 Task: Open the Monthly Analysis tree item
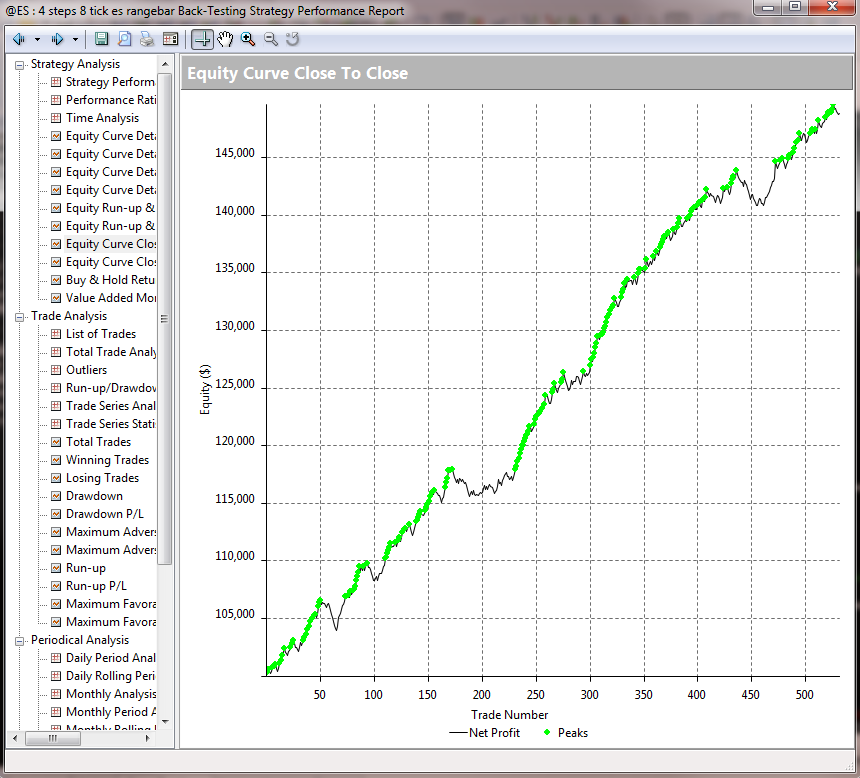pyautogui.click(x=110, y=694)
